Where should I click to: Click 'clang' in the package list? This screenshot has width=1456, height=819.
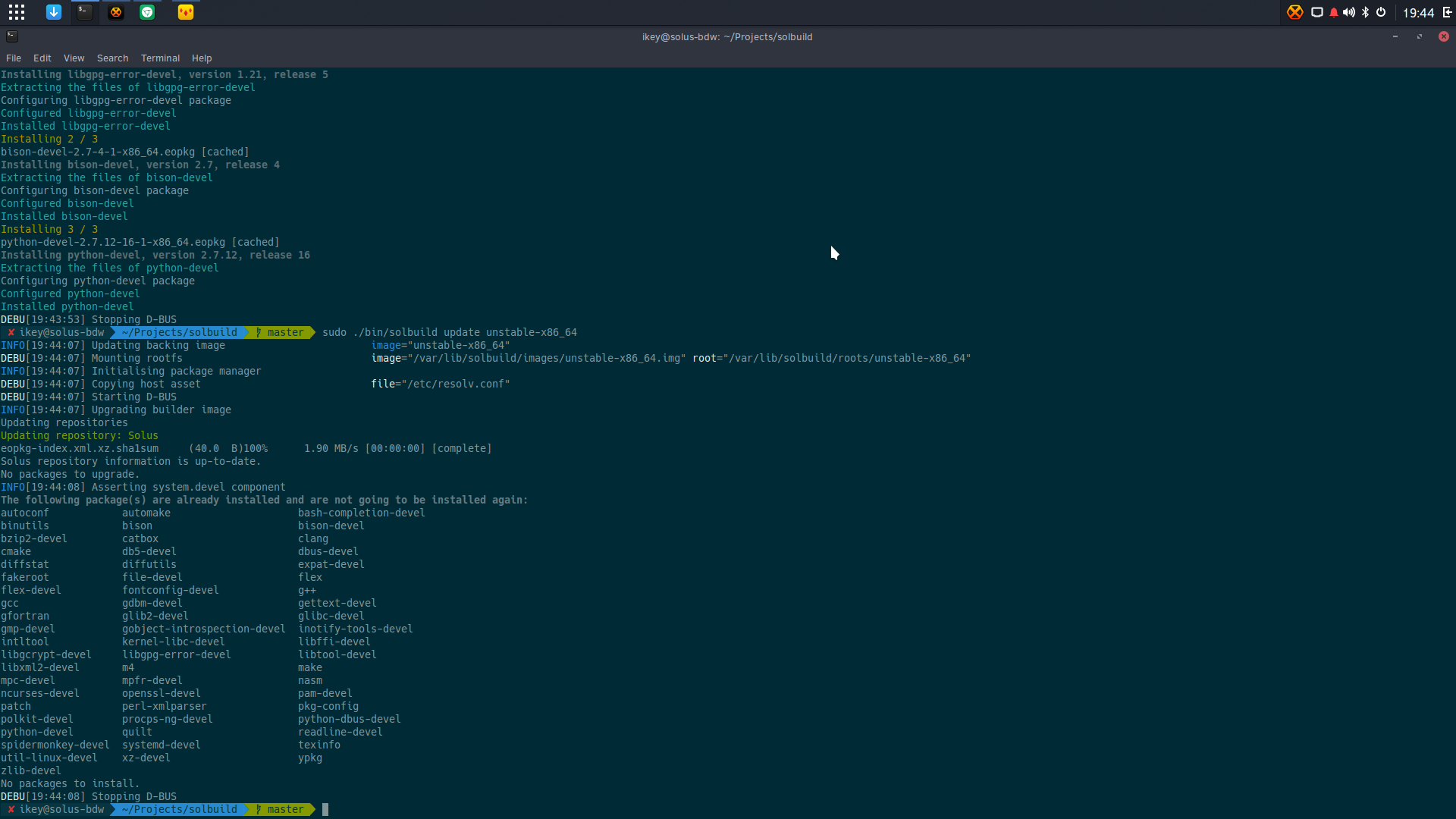313,538
